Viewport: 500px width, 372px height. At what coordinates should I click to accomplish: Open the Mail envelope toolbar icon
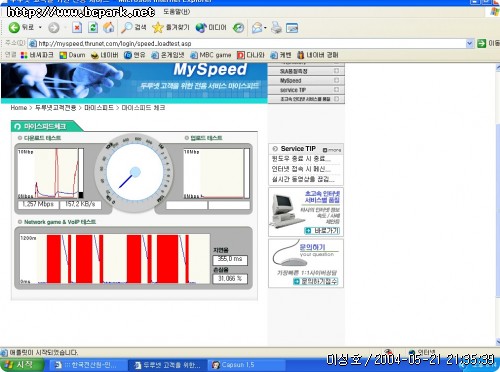(x=257, y=28)
